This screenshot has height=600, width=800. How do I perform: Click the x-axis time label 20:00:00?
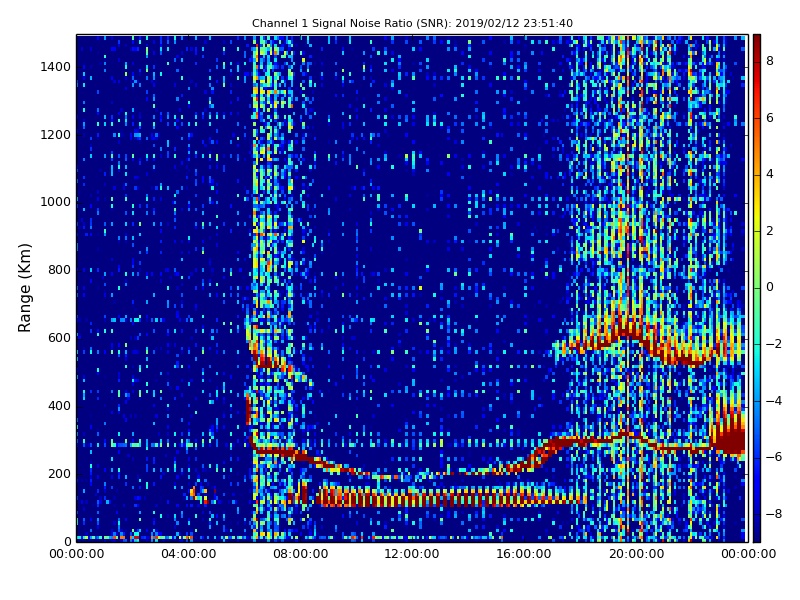click(x=636, y=554)
